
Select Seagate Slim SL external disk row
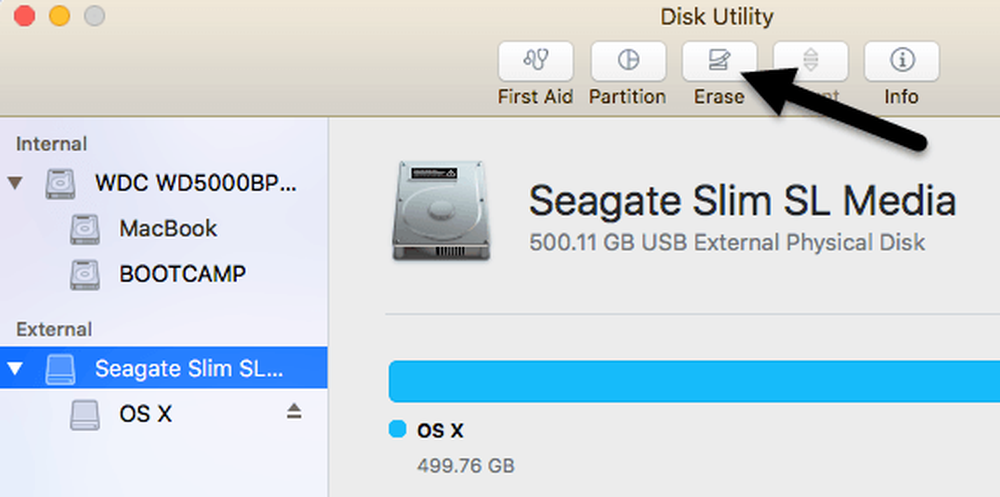pos(163,368)
